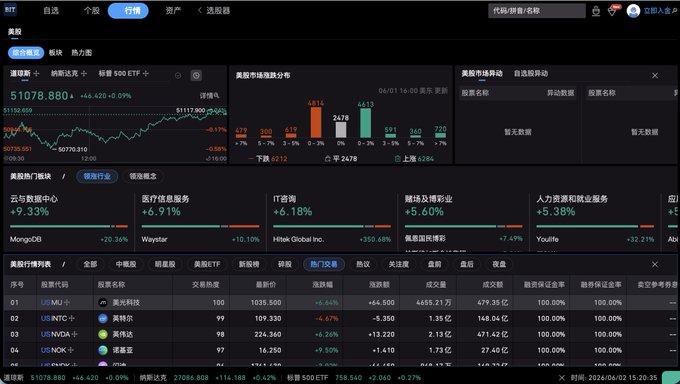The height and width of the screenshot is (384, 680).
Task: Add 纳斯达克 to watchlist with plus icon
Action: 84,73
